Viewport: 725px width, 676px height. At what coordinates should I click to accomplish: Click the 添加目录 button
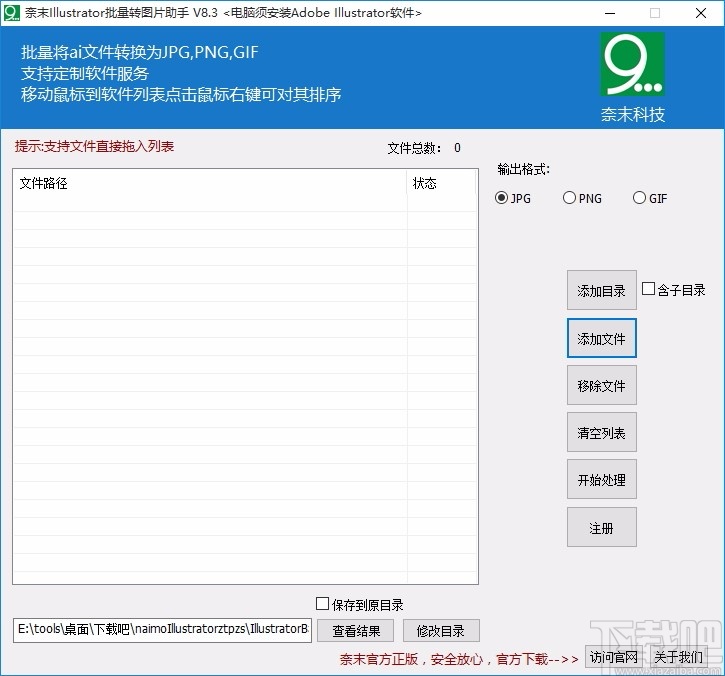pos(602,290)
